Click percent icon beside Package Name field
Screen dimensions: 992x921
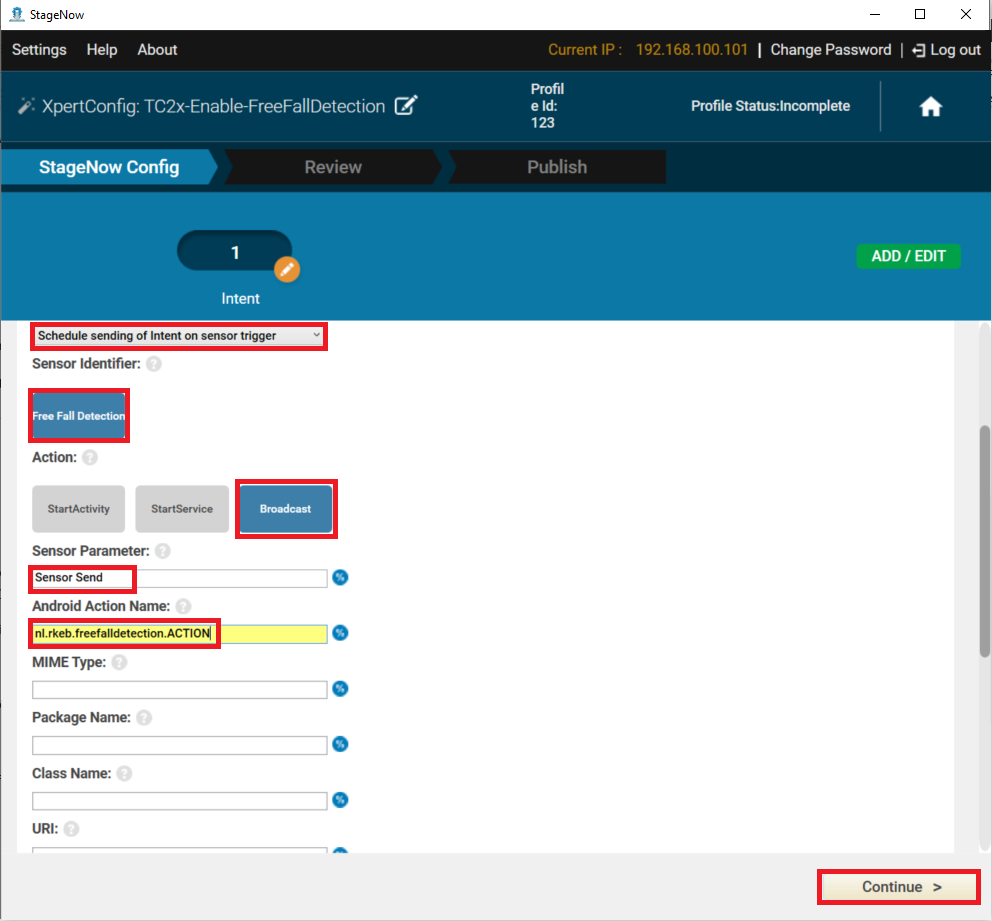click(x=340, y=745)
